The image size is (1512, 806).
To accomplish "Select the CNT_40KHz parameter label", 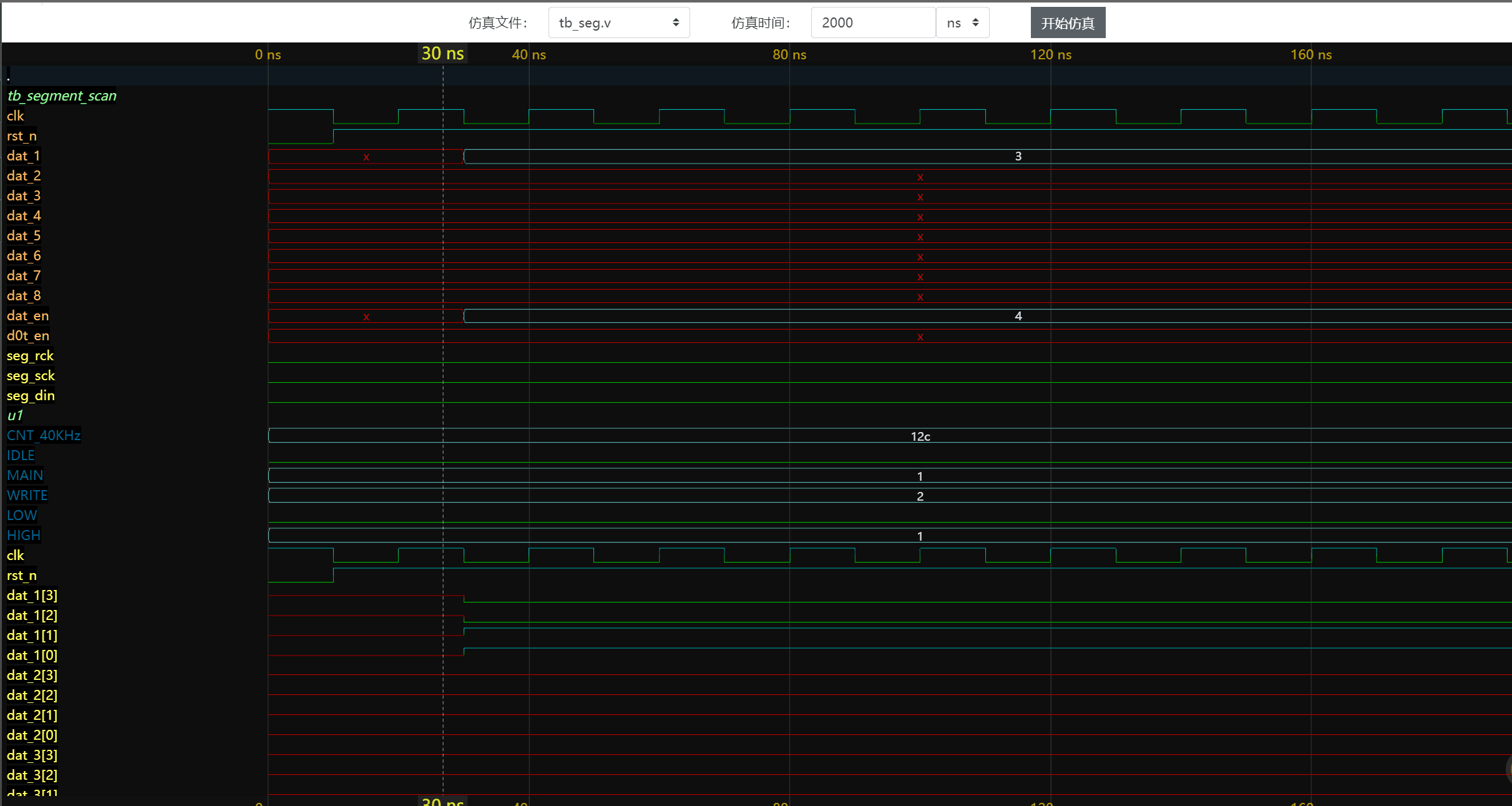I will (44, 435).
